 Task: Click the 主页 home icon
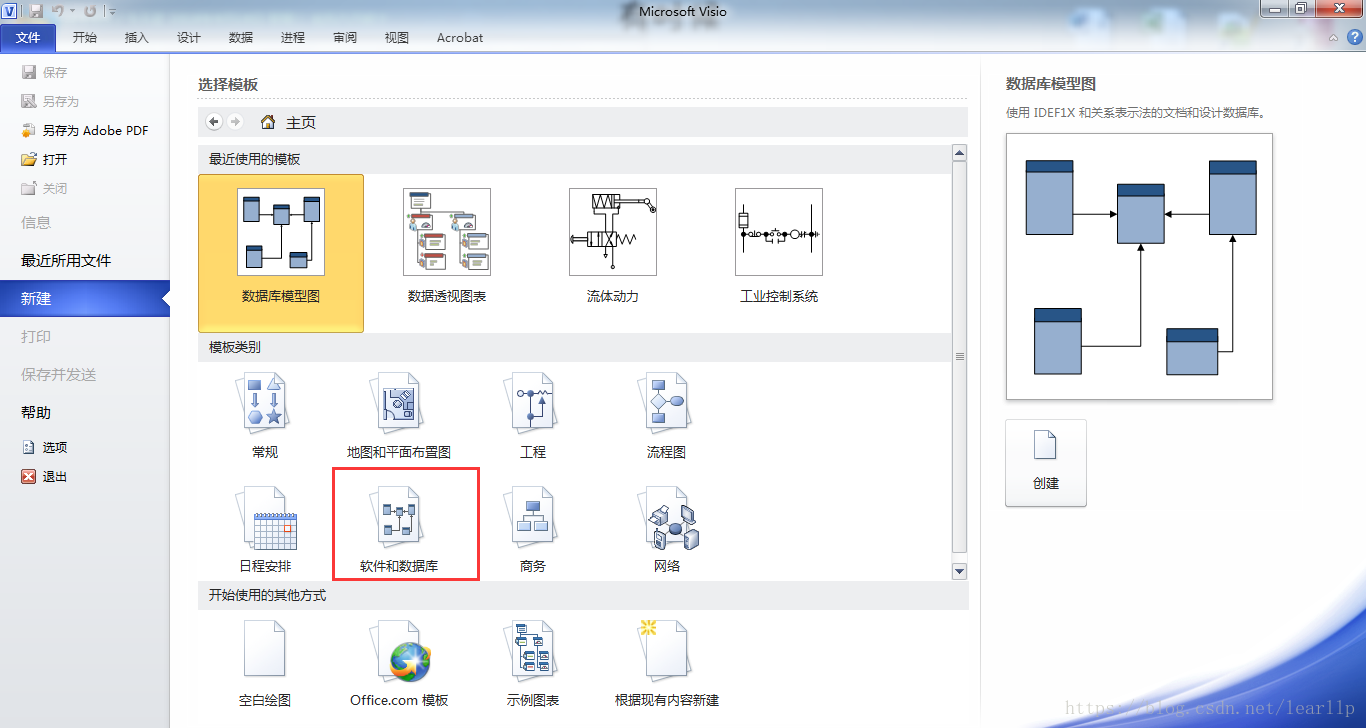268,122
